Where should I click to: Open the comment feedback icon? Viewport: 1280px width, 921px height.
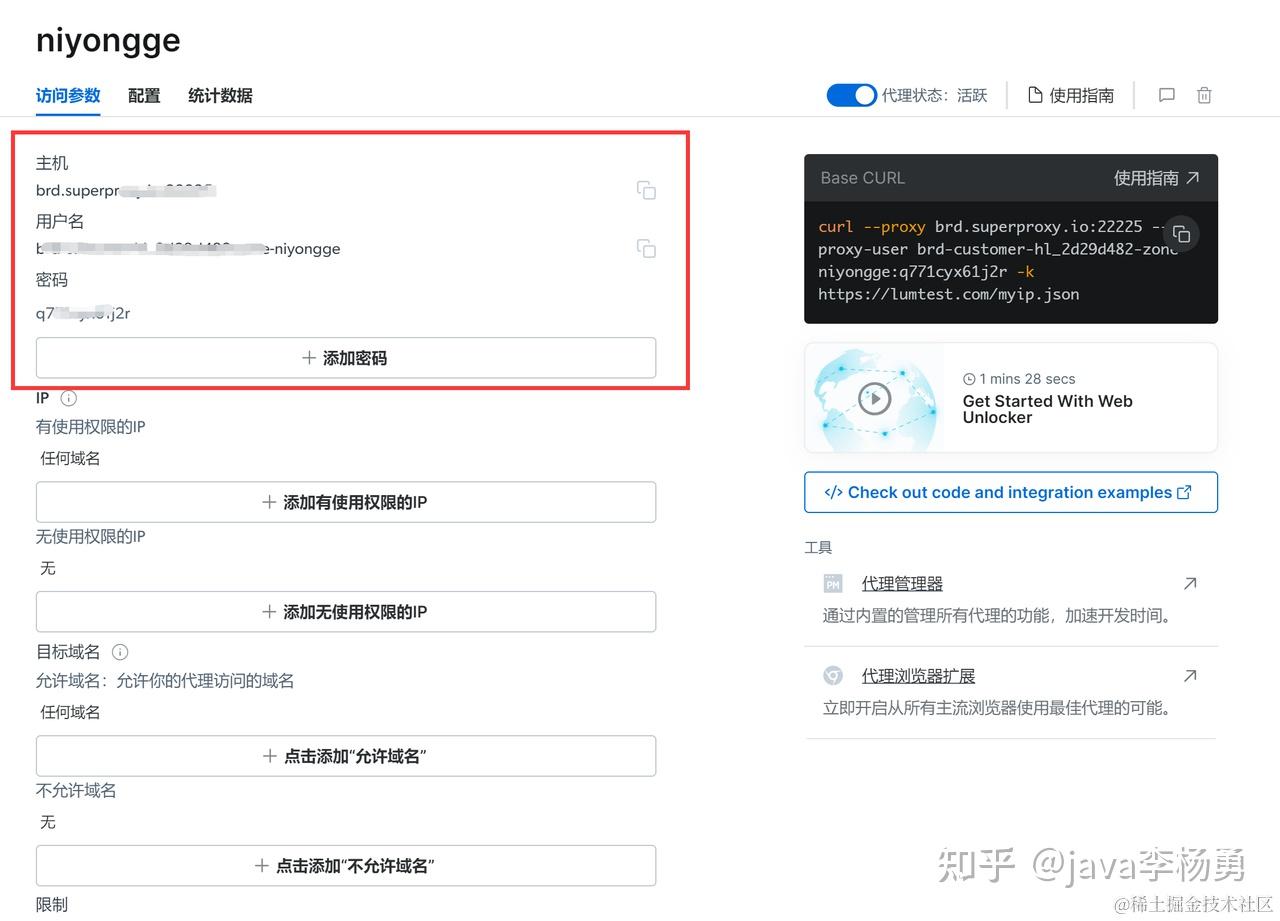1166,95
